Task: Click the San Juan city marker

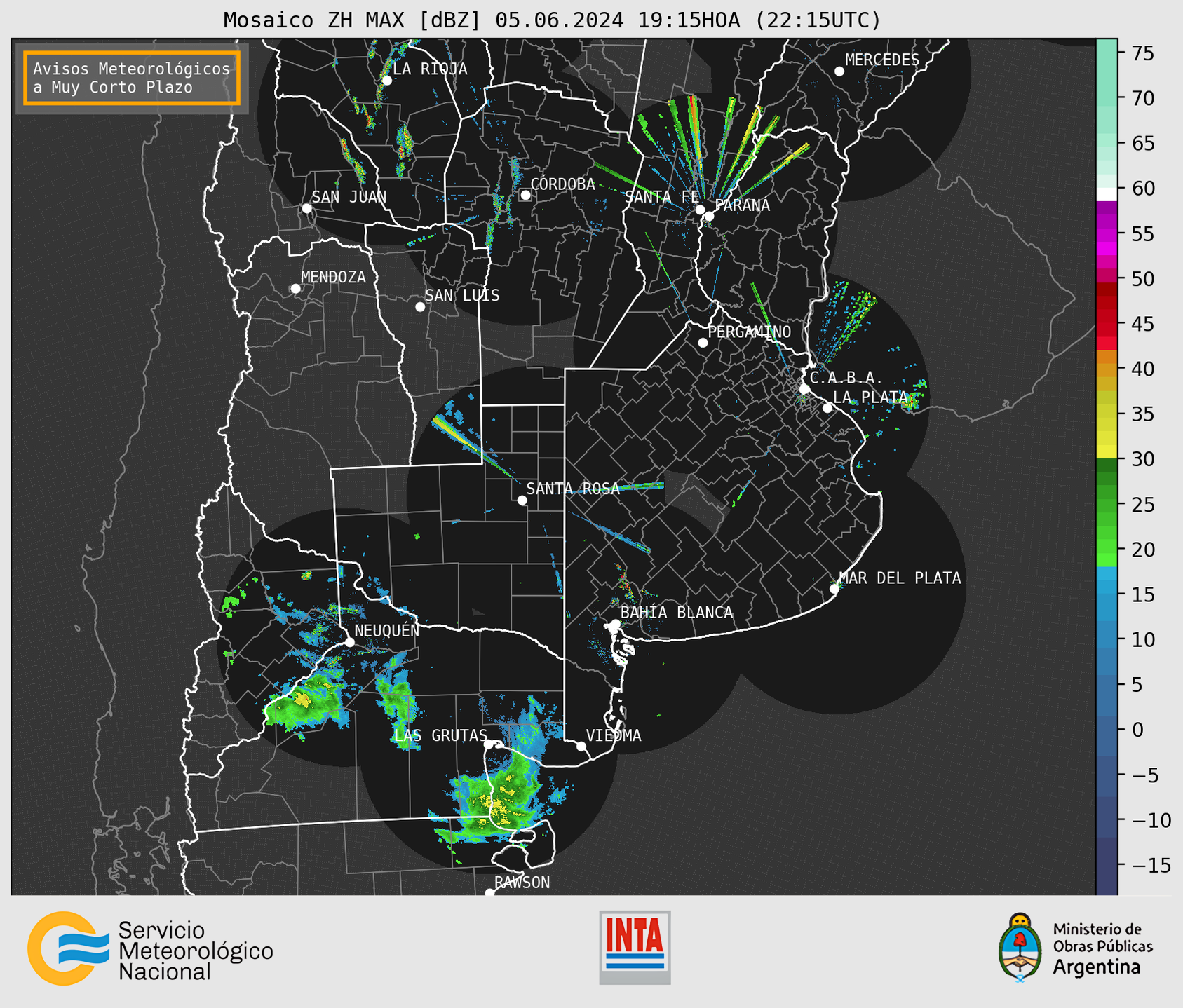Action: [x=306, y=208]
